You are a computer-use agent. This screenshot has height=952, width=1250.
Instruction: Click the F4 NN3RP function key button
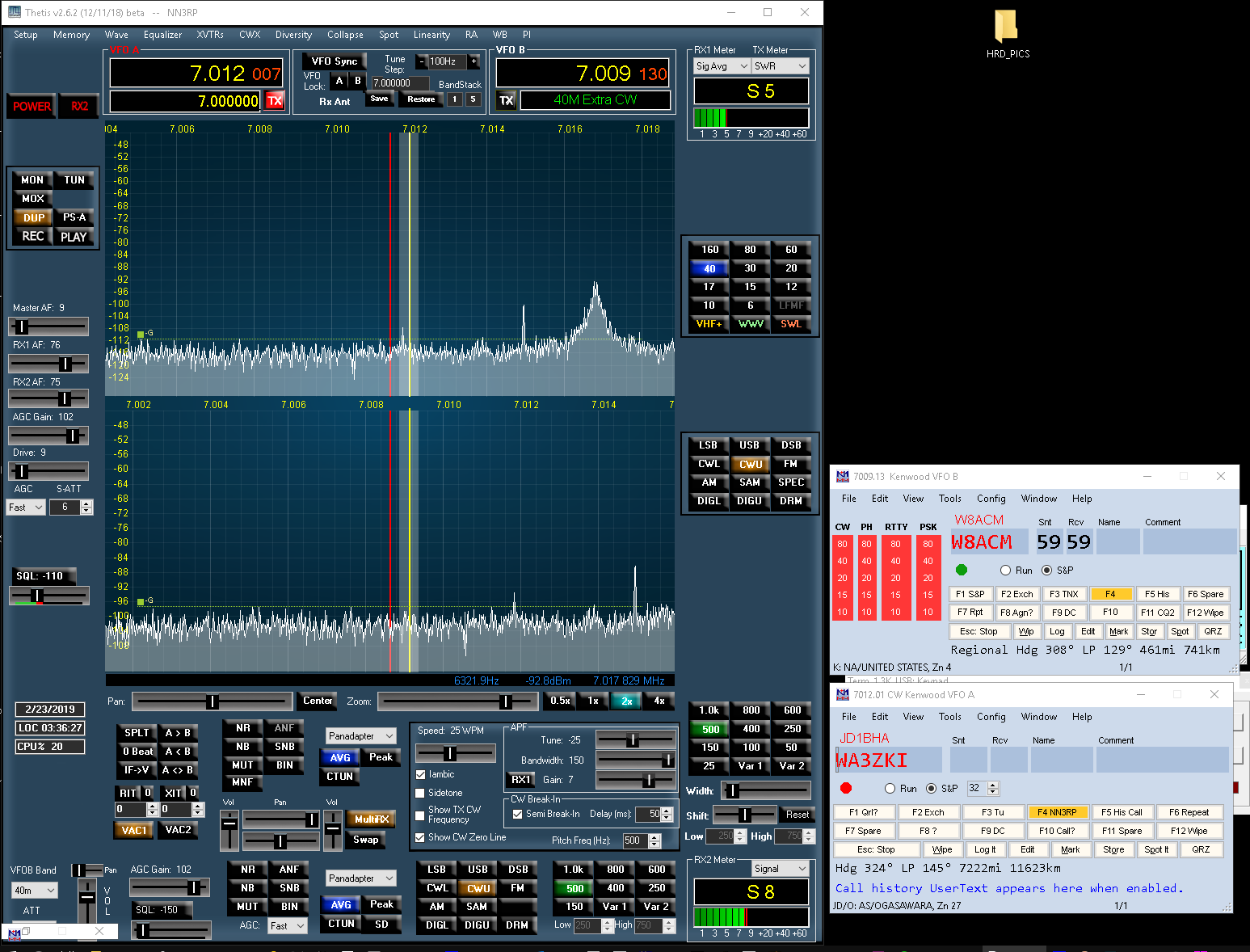point(1056,812)
